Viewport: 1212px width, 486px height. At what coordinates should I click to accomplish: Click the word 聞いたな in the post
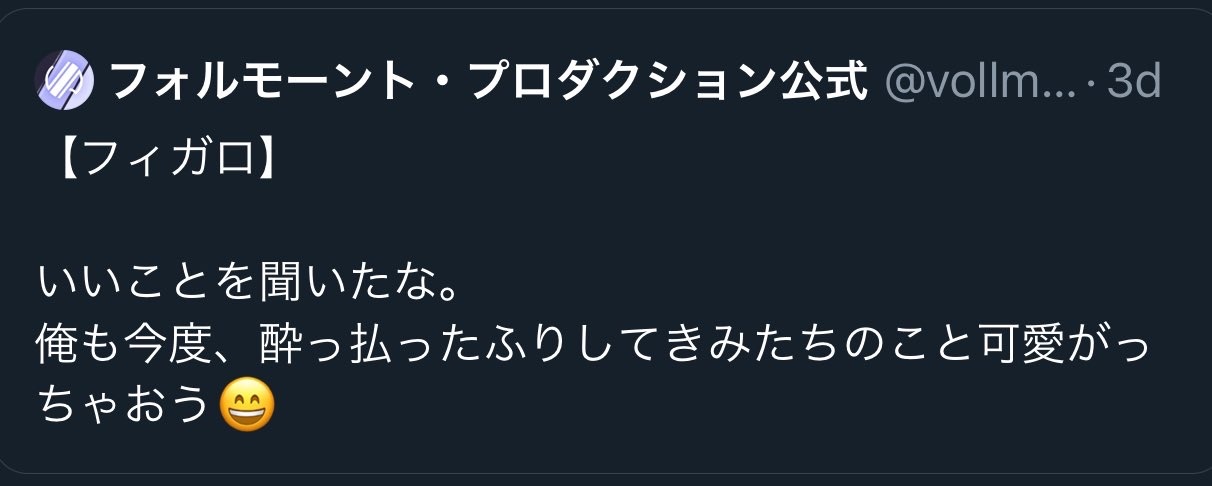[x=344, y=285]
